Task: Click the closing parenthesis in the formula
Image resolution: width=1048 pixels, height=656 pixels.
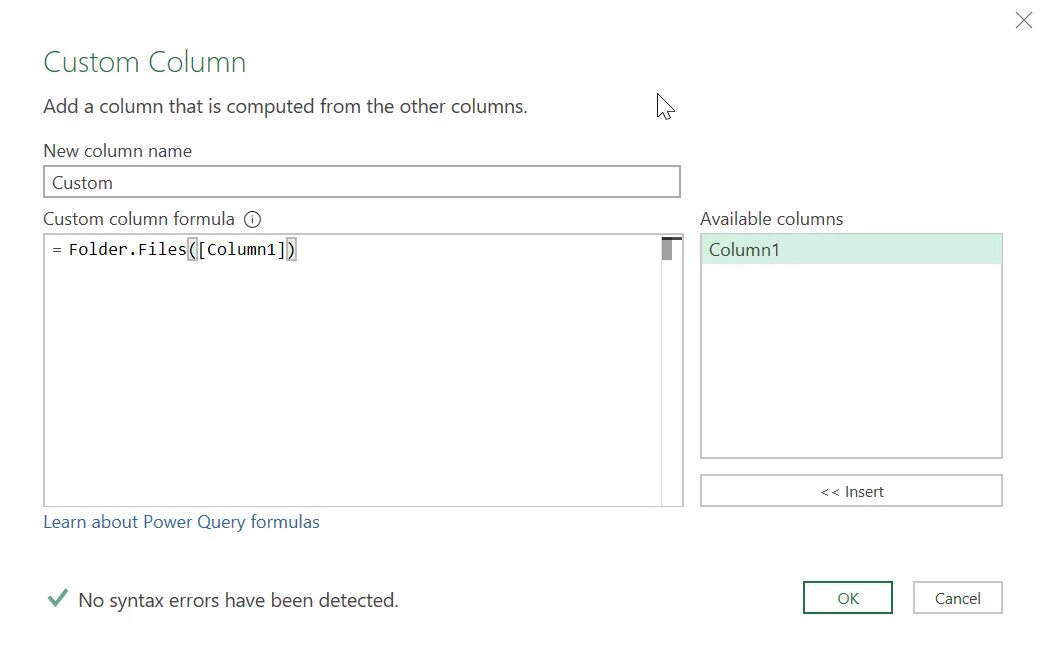Action: 291,249
